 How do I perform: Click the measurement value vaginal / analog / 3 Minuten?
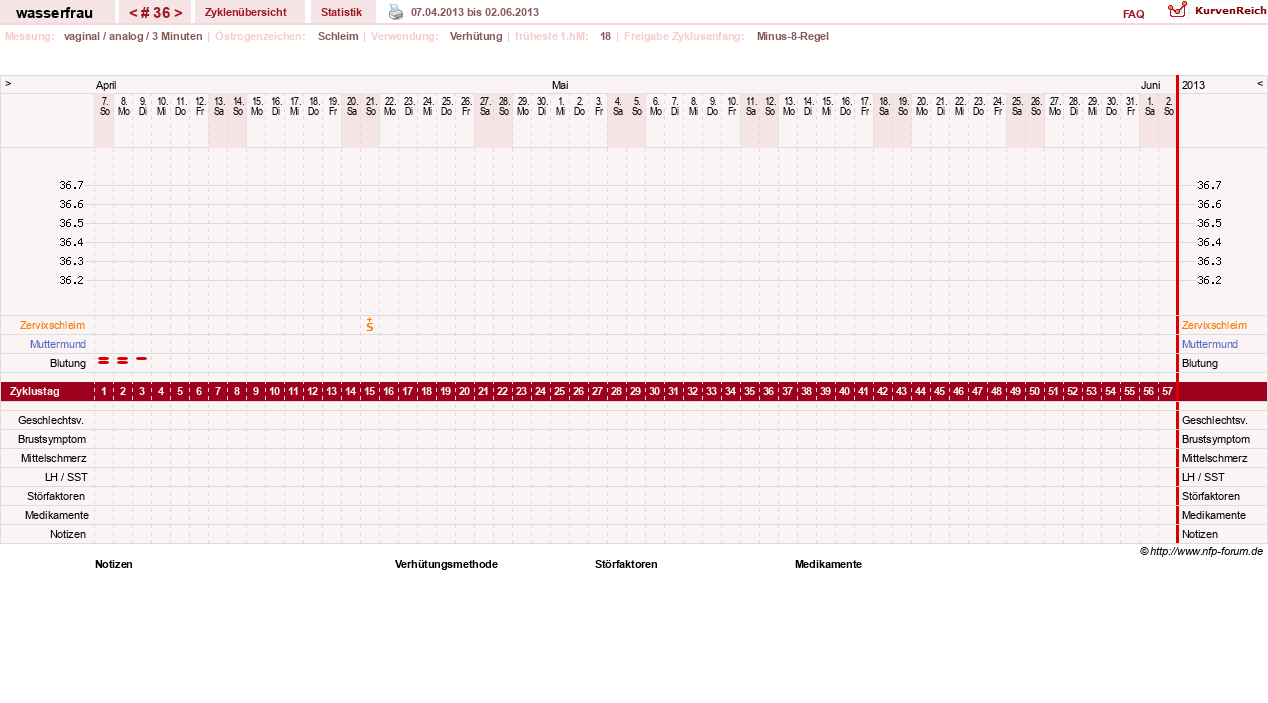point(133,36)
